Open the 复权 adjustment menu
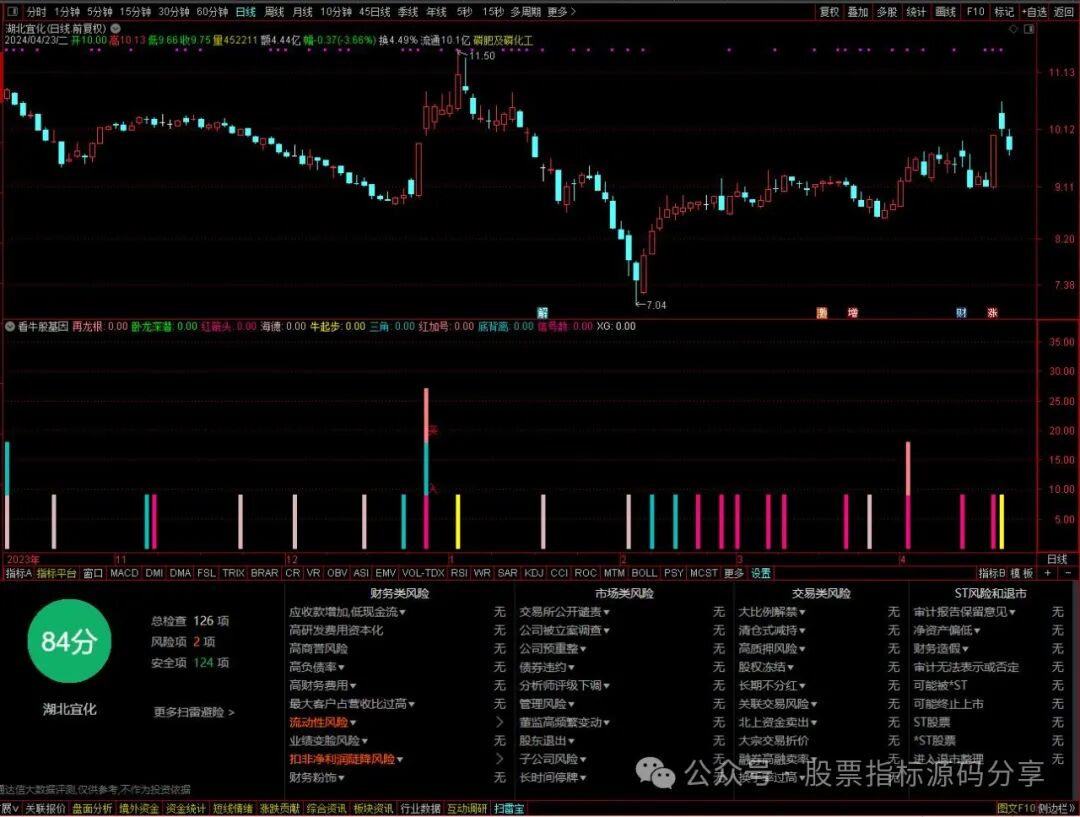Viewport: 1080px width, 817px height. click(829, 12)
